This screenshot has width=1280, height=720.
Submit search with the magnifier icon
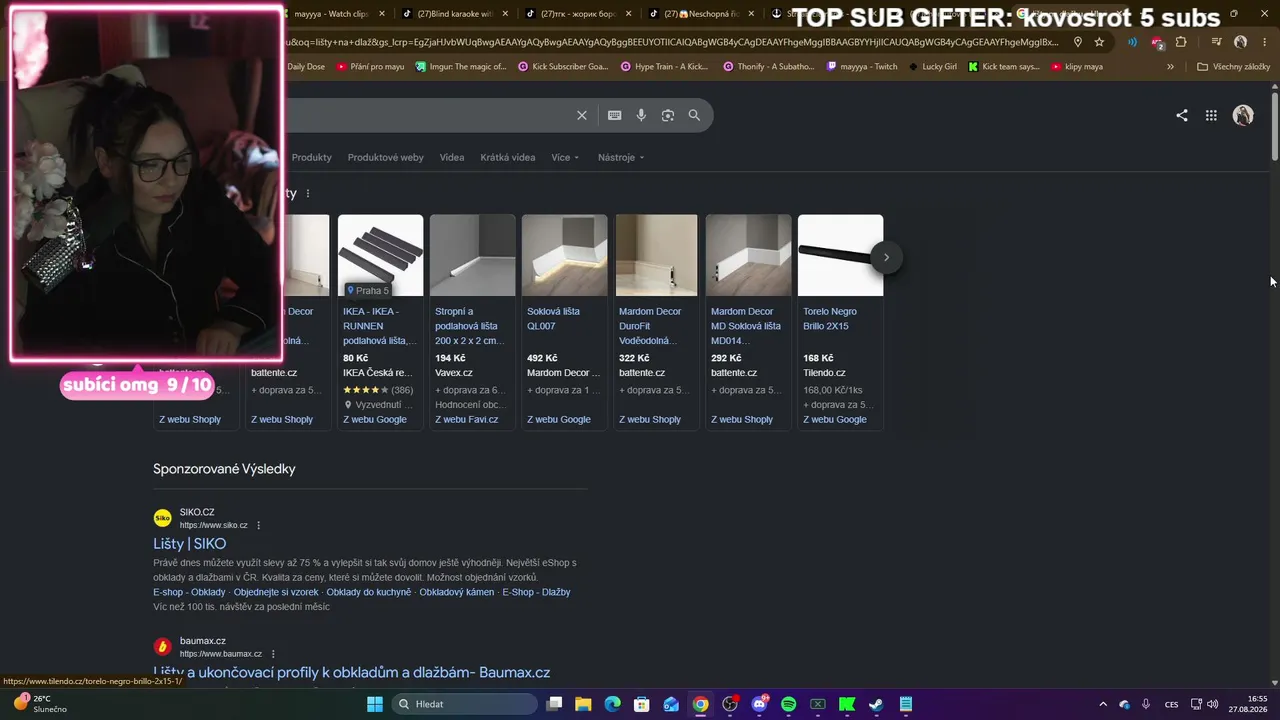(x=694, y=115)
